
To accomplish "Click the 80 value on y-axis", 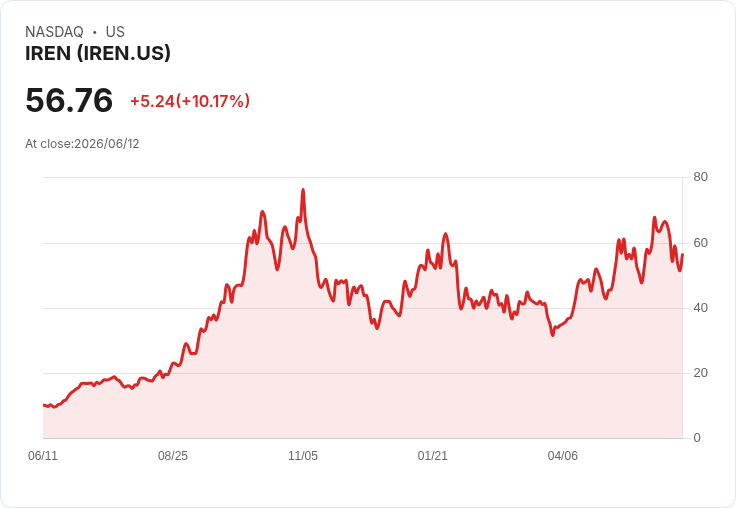I will click(x=700, y=177).
